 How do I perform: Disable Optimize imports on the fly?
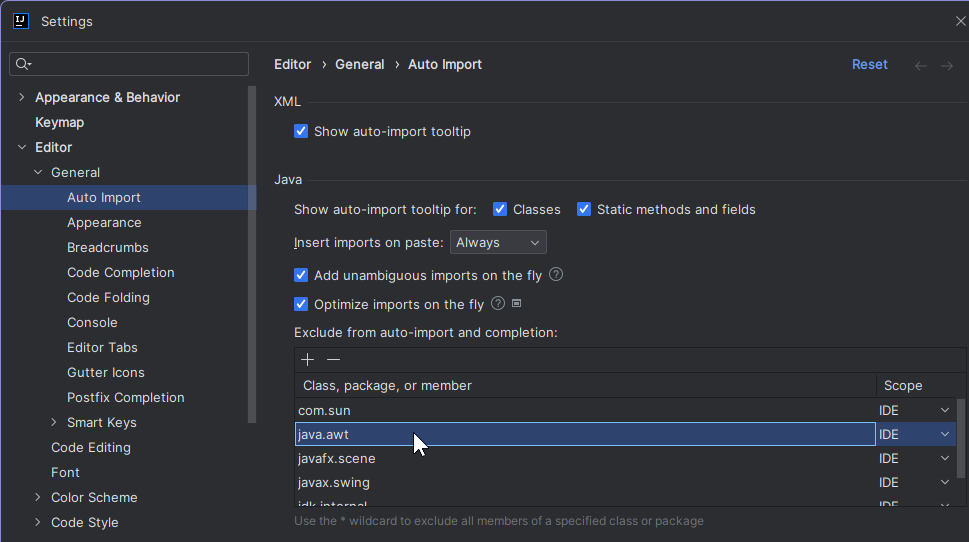pos(301,304)
